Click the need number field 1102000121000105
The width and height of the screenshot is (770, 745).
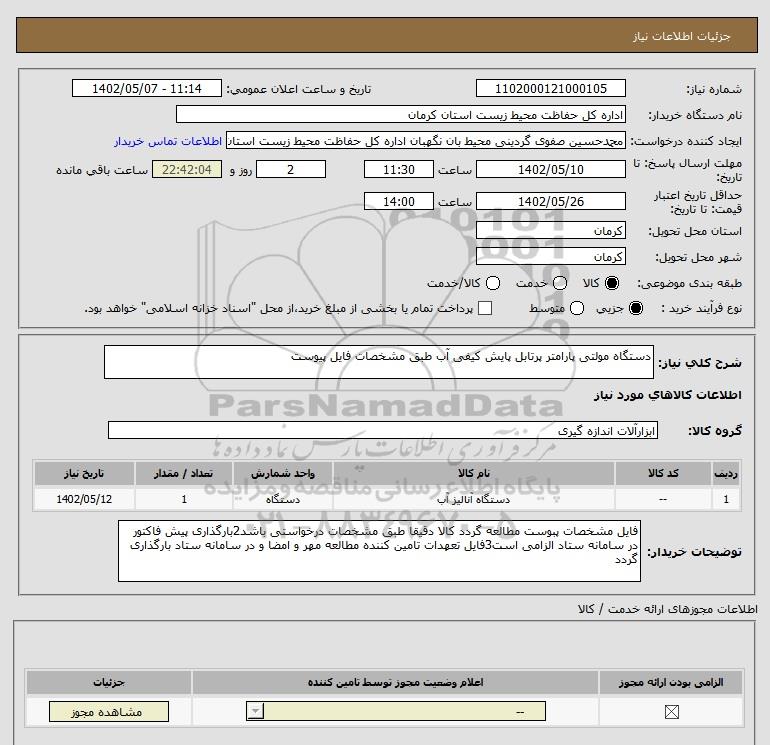click(x=550, y=88)
